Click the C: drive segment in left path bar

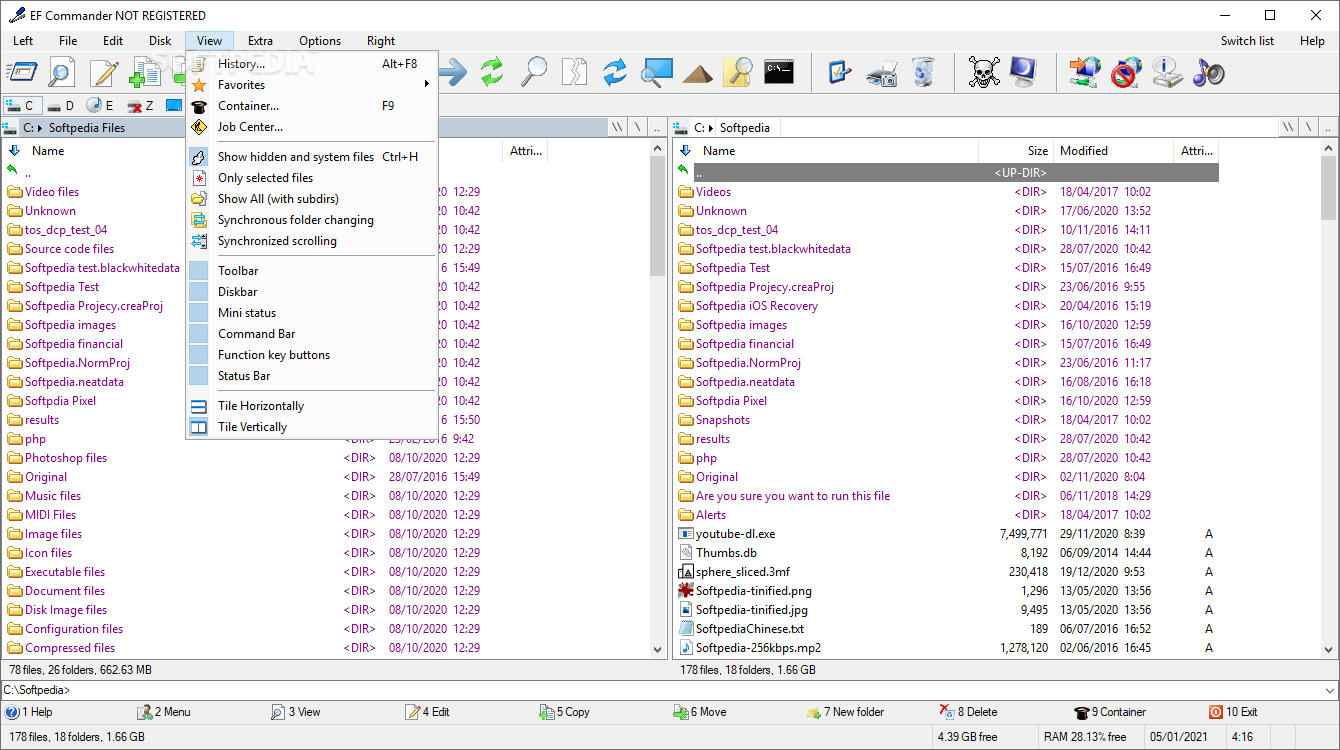point(30,128)
